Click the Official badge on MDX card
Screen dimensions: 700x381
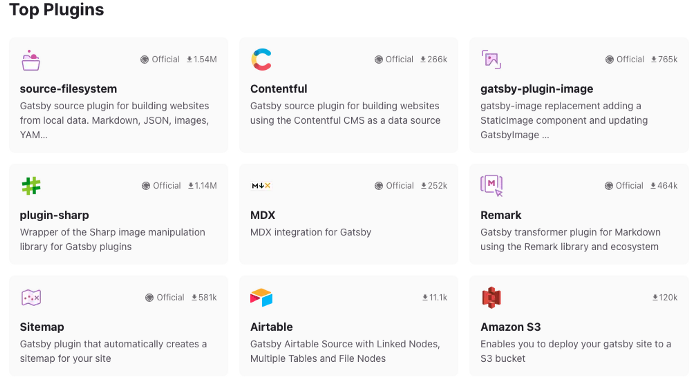pyautogui.click(x=394, y=186)
